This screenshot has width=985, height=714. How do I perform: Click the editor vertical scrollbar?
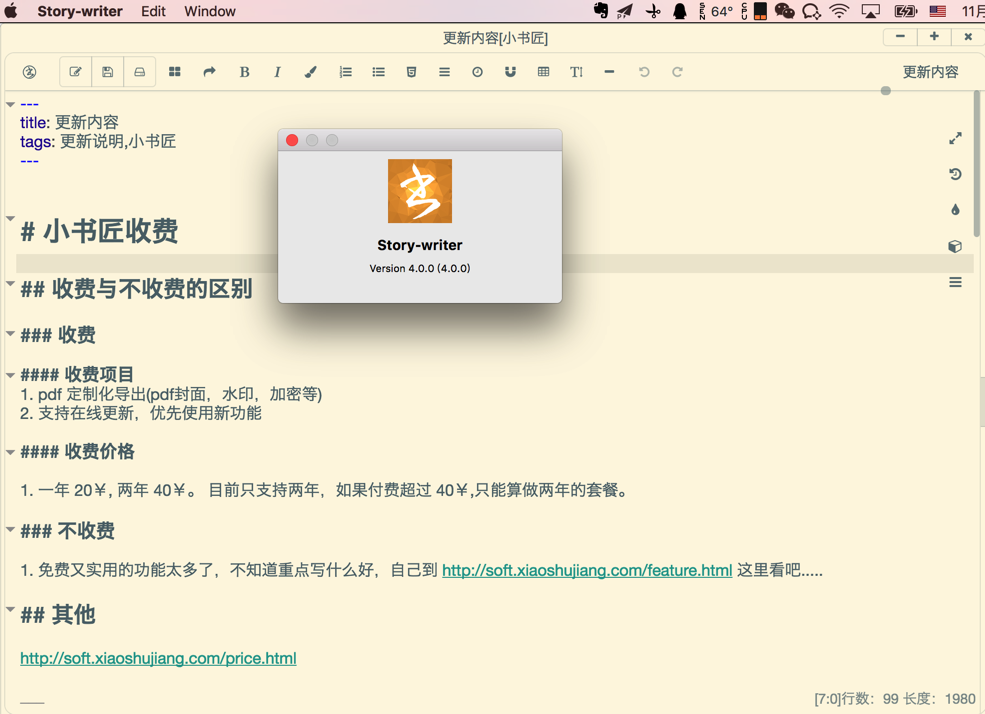tap(977, 165)
